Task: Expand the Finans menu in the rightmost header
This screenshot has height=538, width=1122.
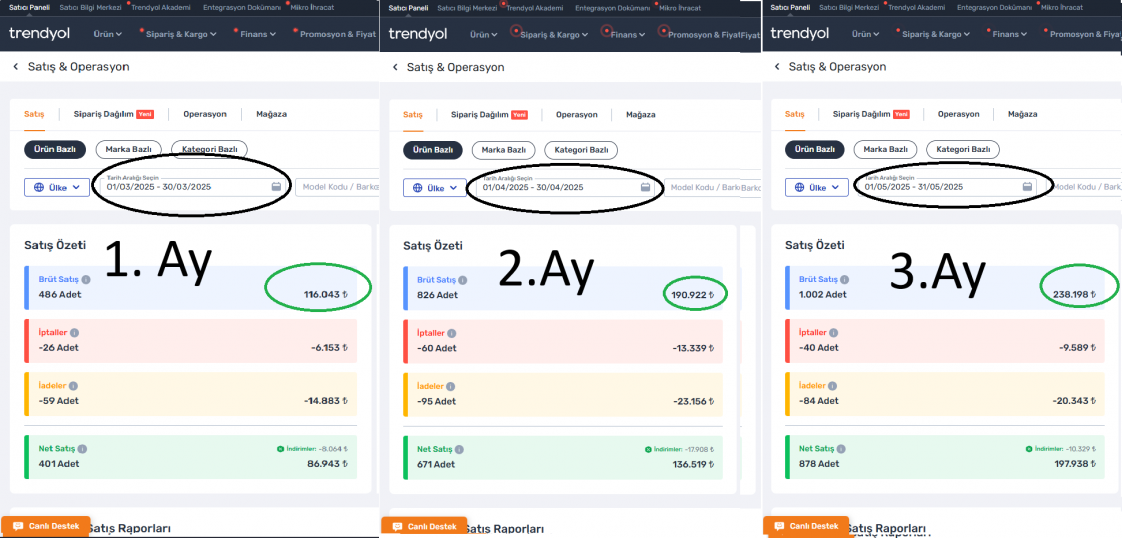Action: click(x=1006, y=34)
